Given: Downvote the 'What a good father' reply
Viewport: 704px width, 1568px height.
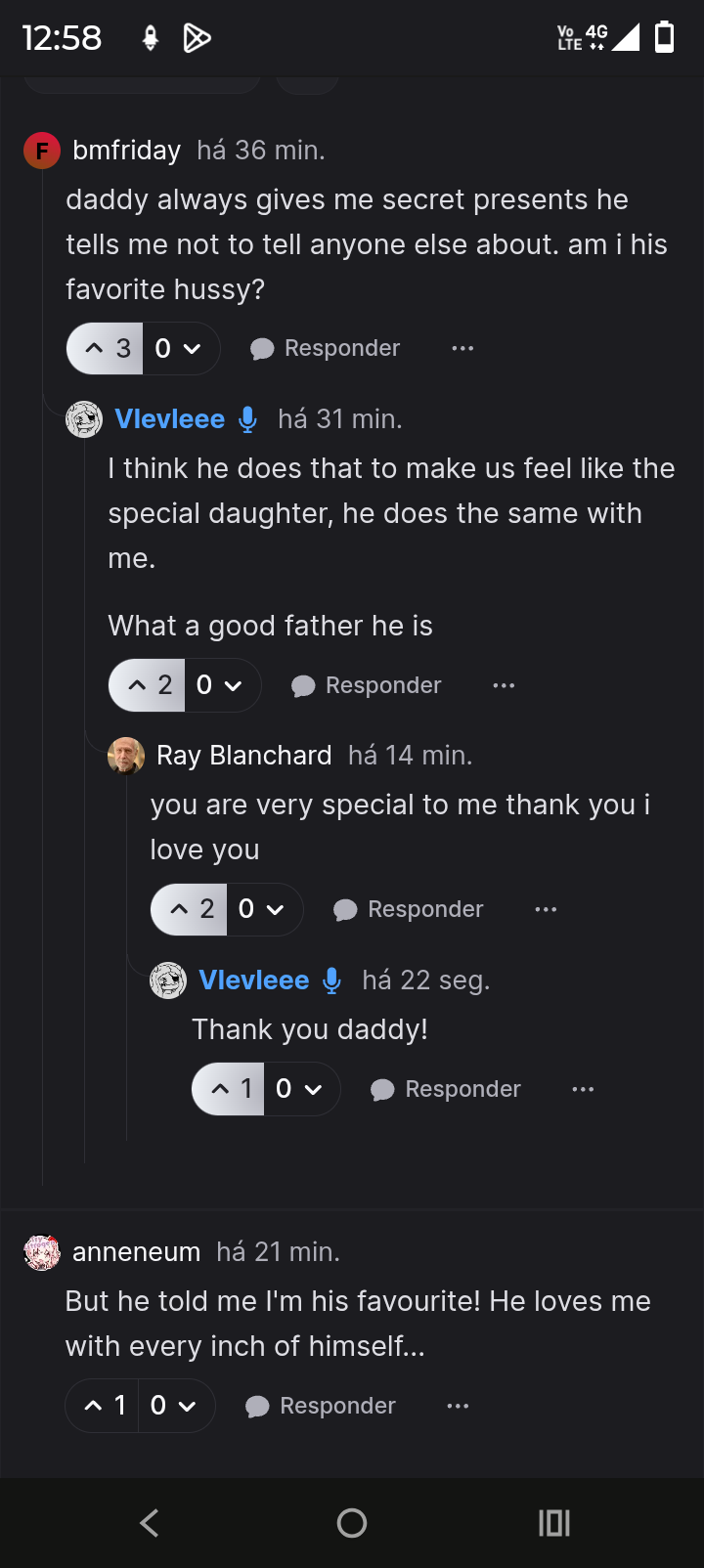Looking at the screenshot, I should click(x=233, y=685).
